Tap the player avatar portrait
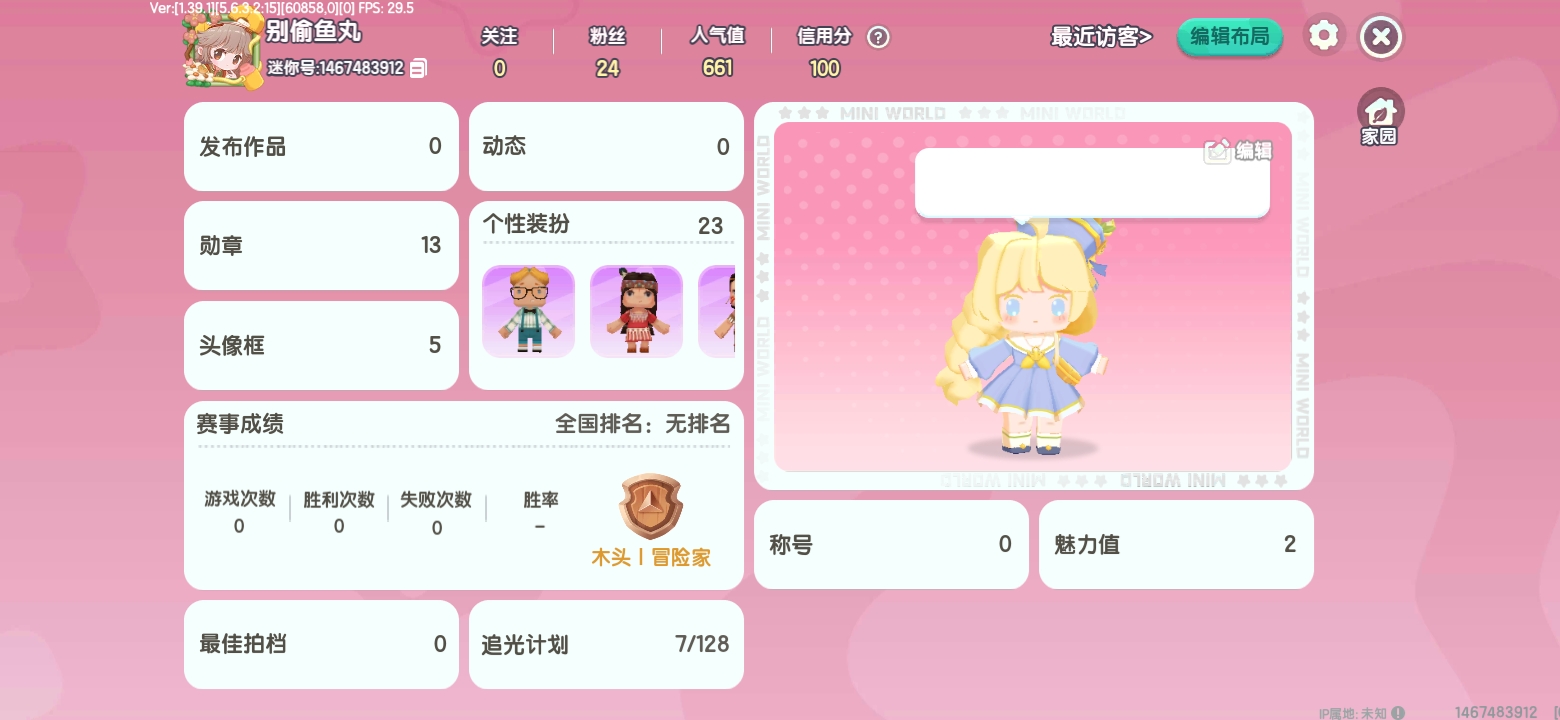The width and height of the screenshot is (1560, 720). pos(222,50)
